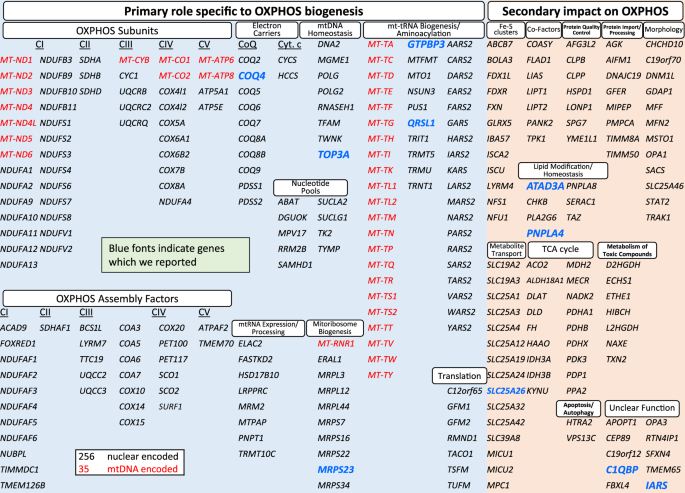Click the red gene MT-TL1
Viewport: 685px width, 493px height.
click(382, 186)
